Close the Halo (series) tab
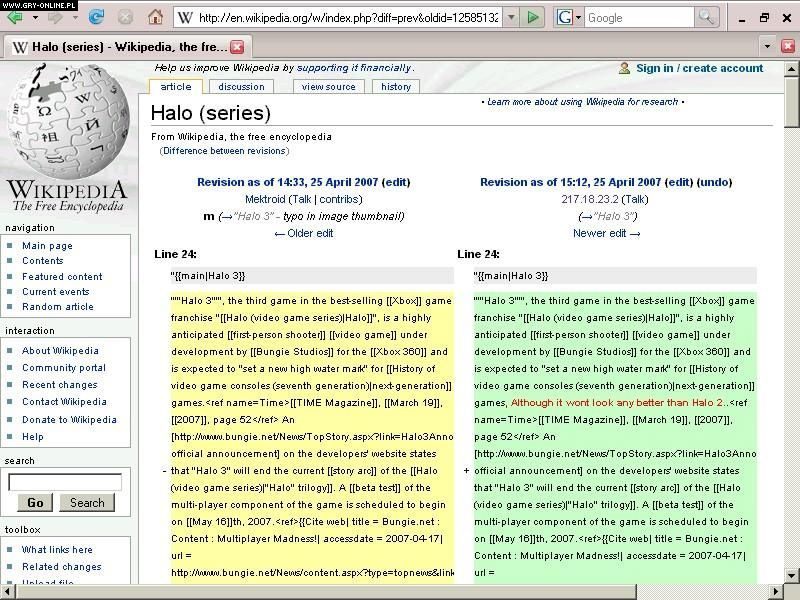This screenshot has width=800, height=600. pos(237,47)
